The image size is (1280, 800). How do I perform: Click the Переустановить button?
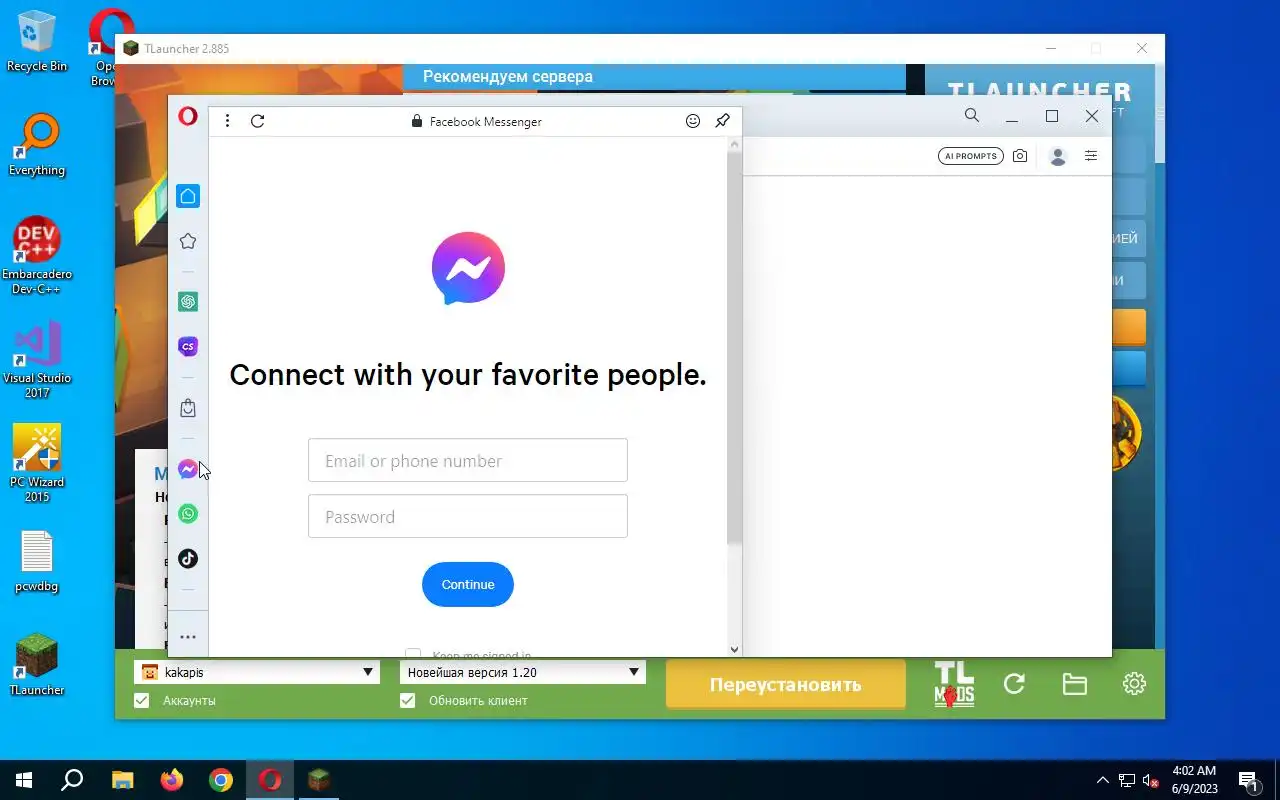[786, 685]
